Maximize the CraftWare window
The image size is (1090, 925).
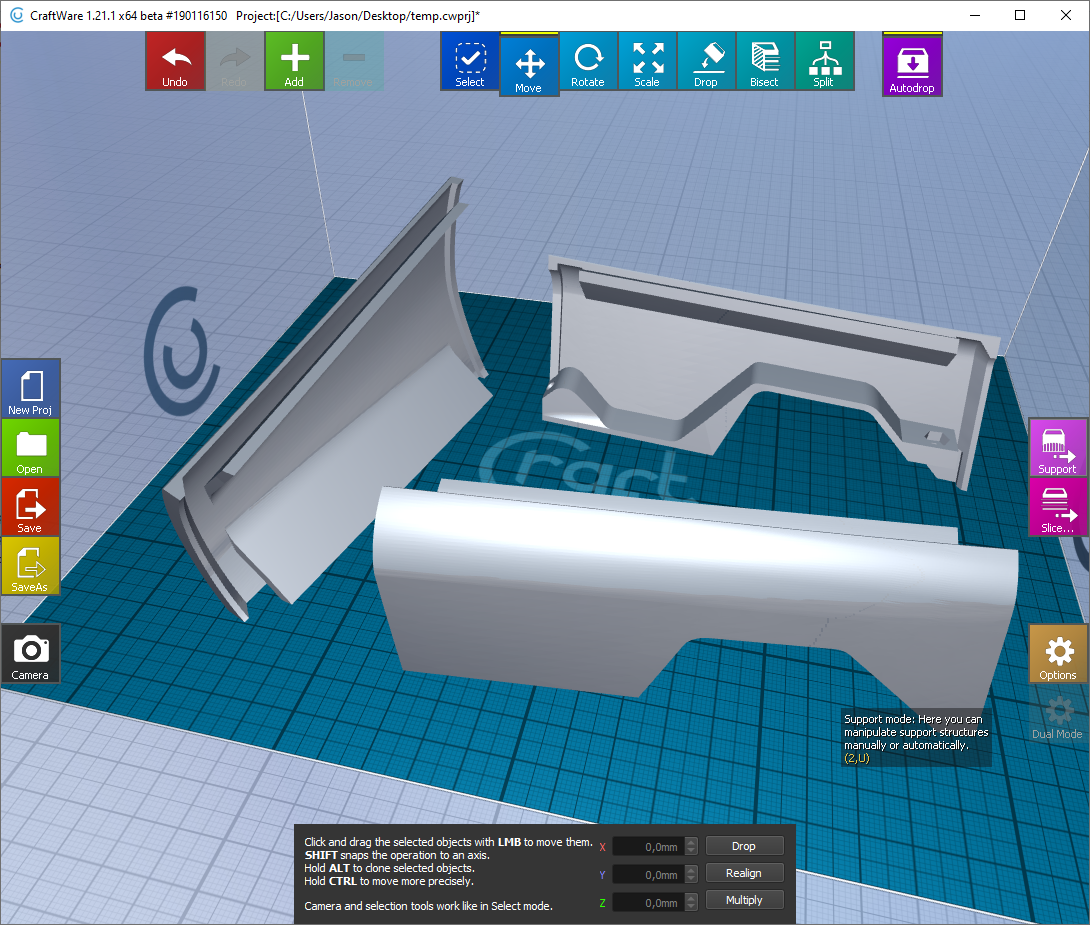tap(1020, 15)
